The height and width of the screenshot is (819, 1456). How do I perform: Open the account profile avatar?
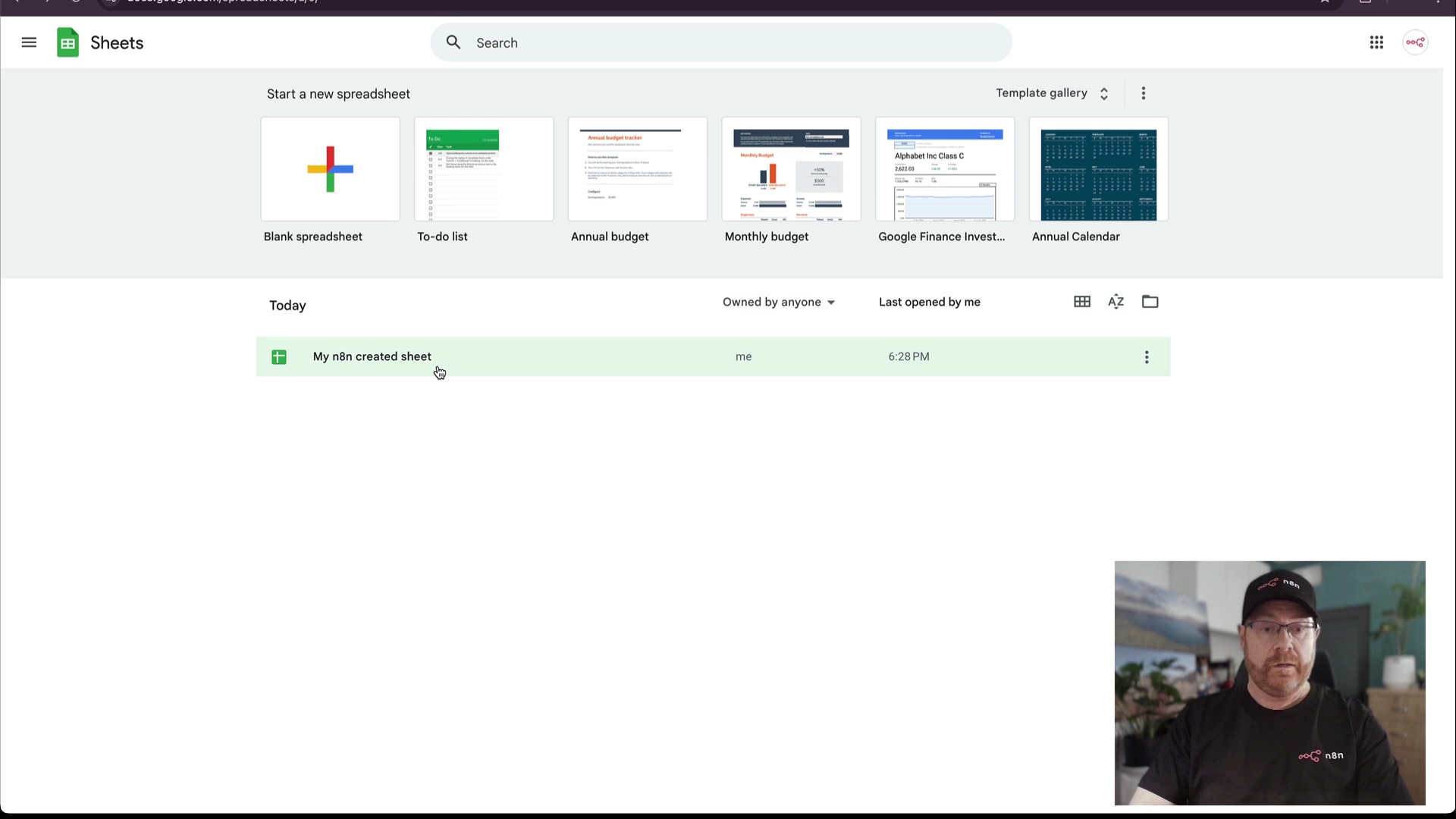[1415, 42]
